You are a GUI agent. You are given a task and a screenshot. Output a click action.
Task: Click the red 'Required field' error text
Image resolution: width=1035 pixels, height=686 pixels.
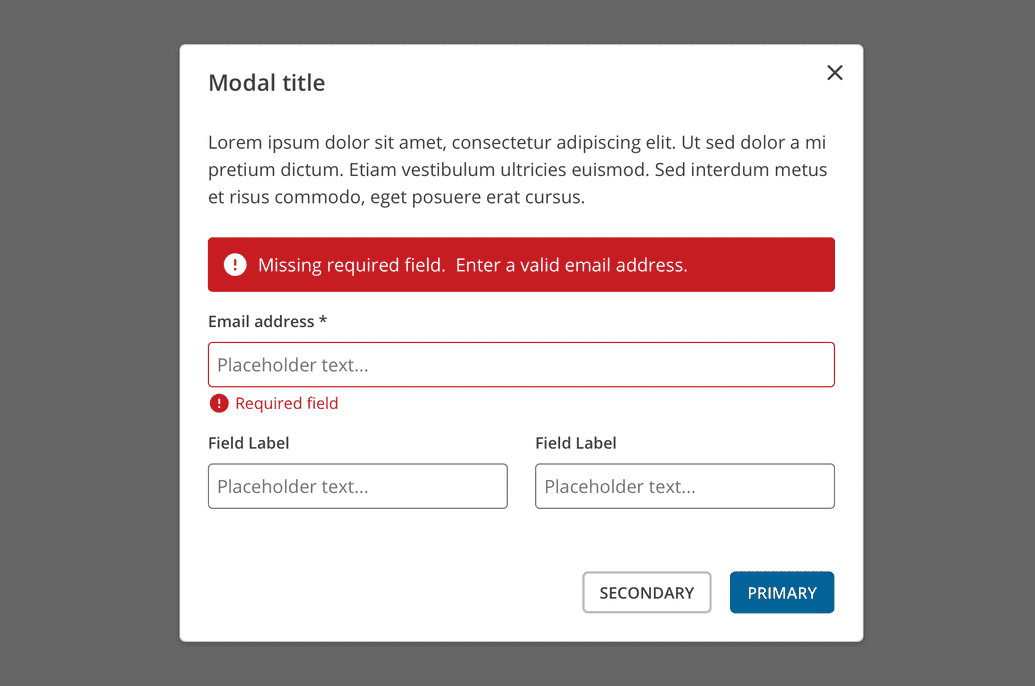click(x=287, y=403)
